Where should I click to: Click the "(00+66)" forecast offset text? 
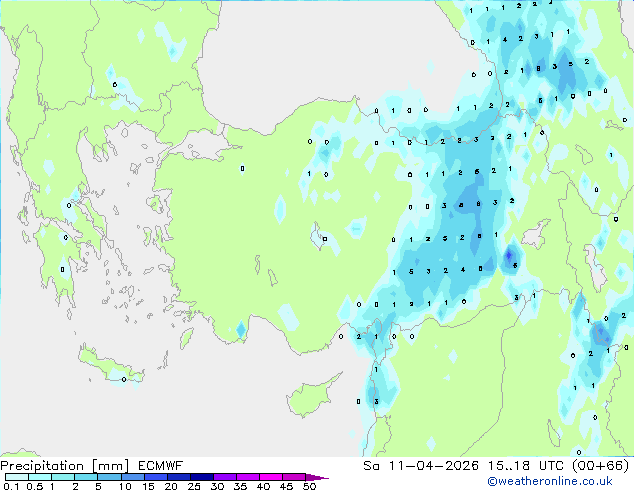coord(600,466)
